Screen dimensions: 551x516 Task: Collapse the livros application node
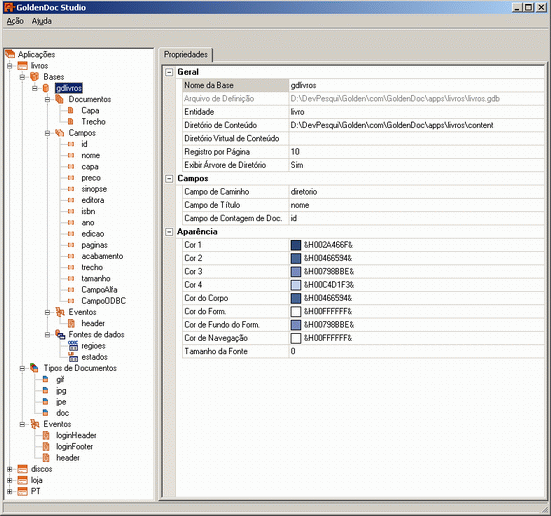(x=10, y=66)
